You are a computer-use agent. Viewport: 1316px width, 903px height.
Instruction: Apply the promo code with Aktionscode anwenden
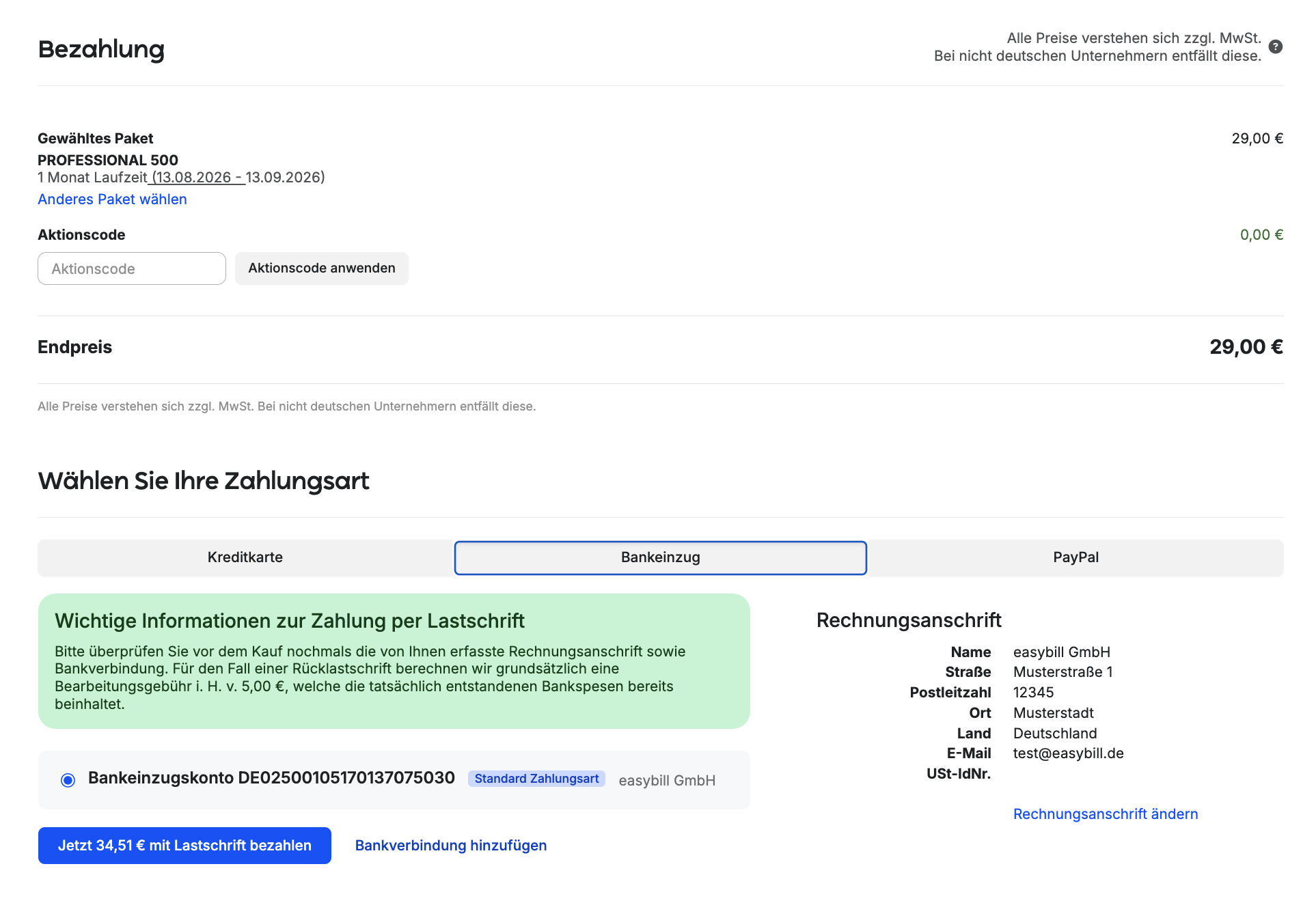tap(322, 268)
